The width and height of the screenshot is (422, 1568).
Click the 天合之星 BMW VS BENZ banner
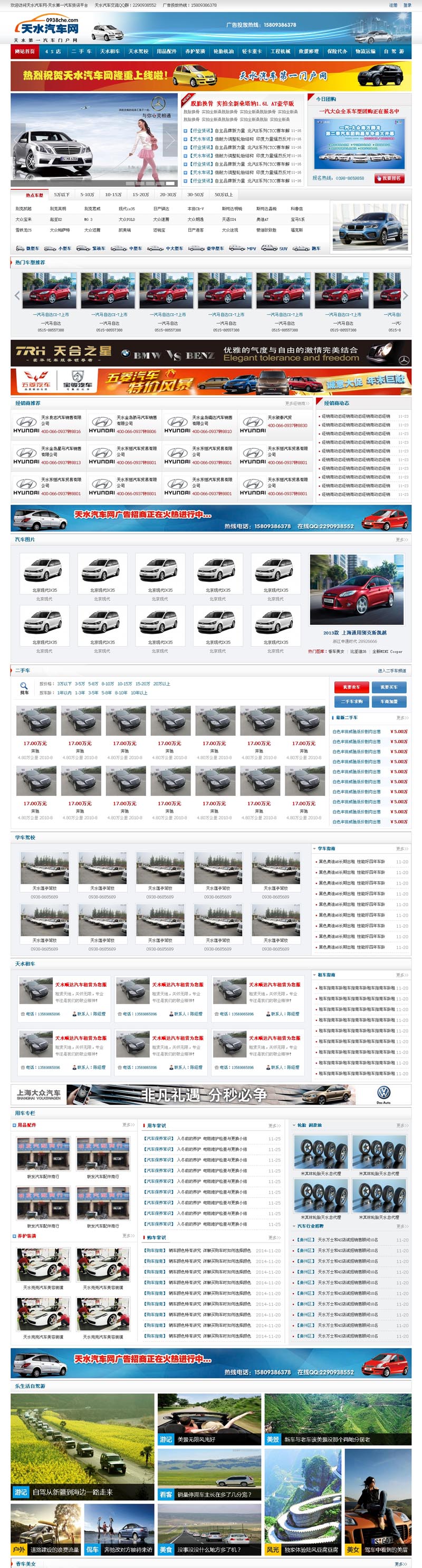tap(210, 354)
